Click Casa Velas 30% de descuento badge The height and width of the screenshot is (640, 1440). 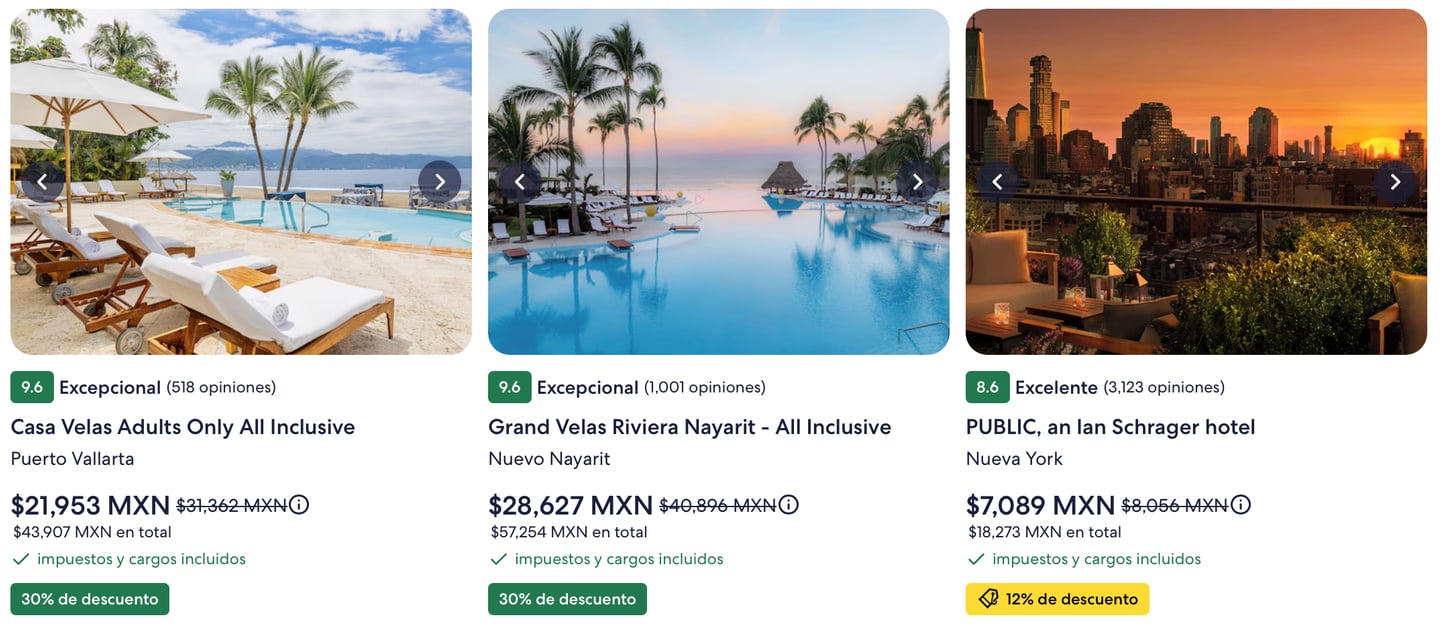tap(90, 599)
